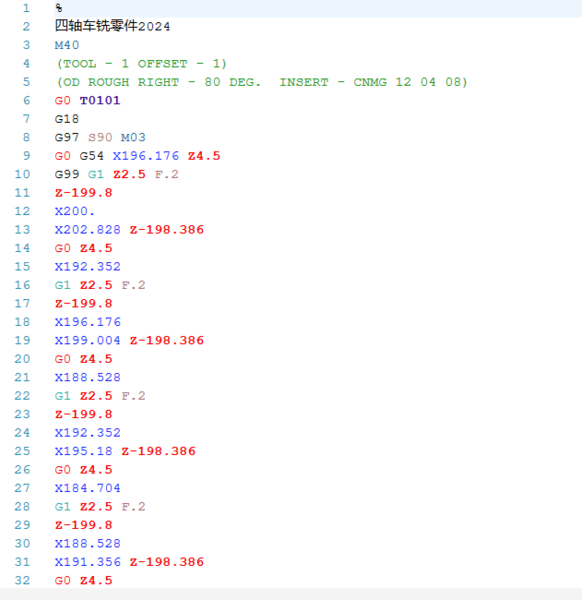Click line number 19 in the gutter
This screenshot has height=600, width=582.
tap(22, 341)
